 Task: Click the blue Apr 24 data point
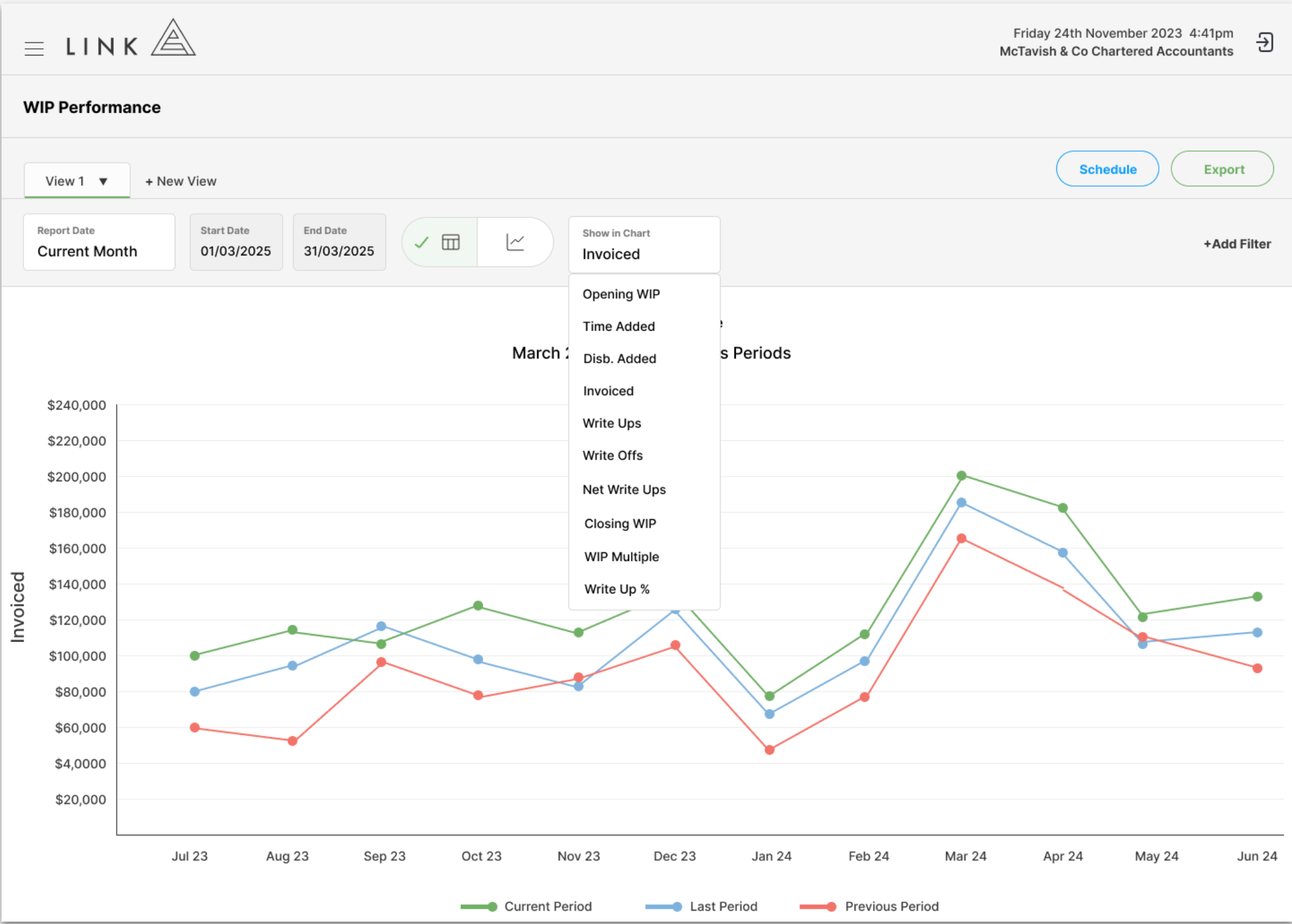pos(1063,553)
